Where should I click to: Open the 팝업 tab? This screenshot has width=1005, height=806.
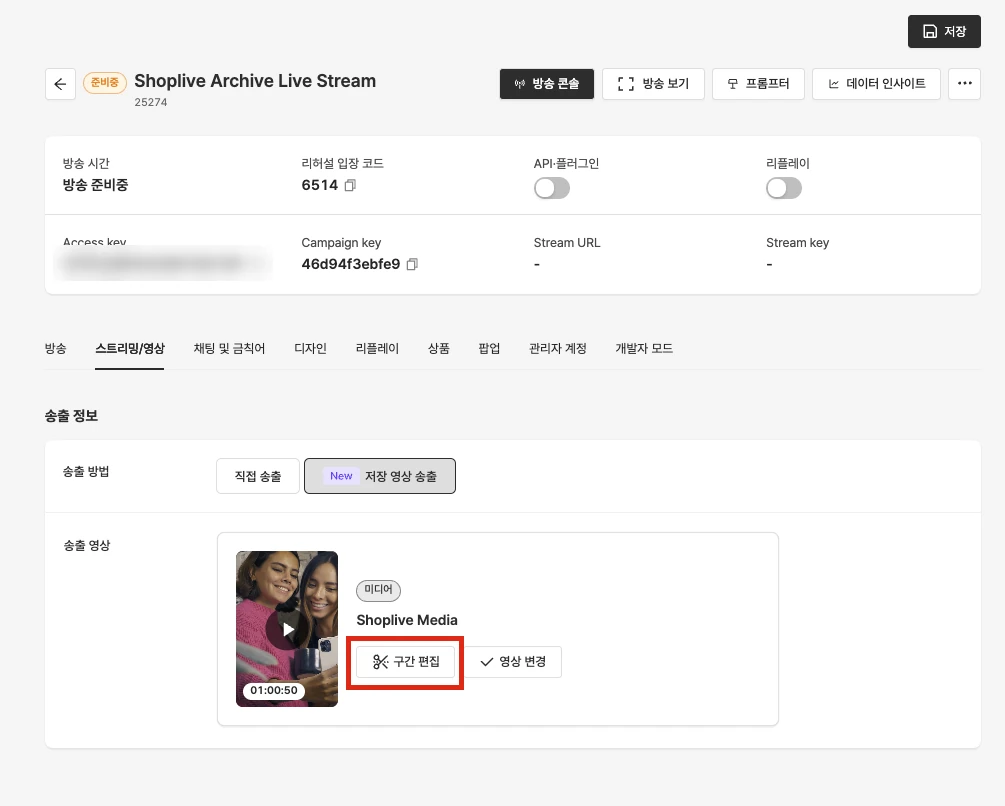click(489, 349)
